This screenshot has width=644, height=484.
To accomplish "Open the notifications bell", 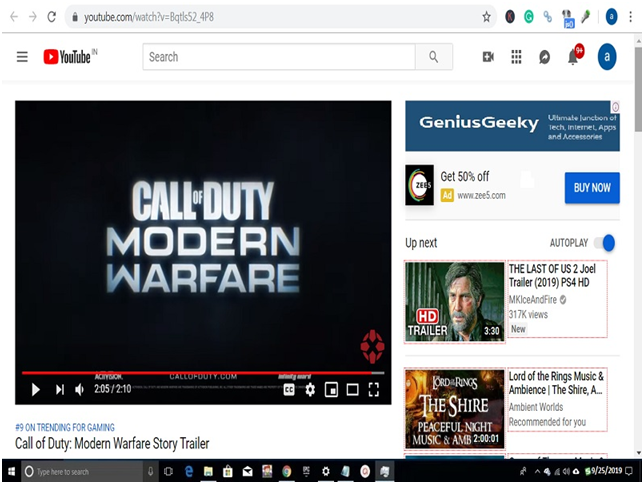I will point(574,56).
